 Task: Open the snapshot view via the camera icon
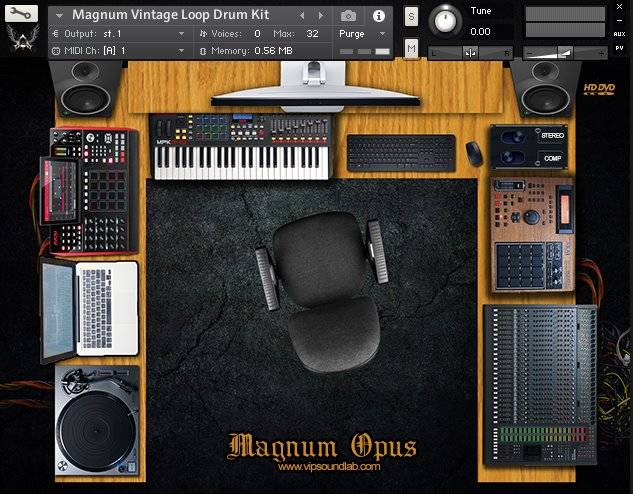pos(348,16)
